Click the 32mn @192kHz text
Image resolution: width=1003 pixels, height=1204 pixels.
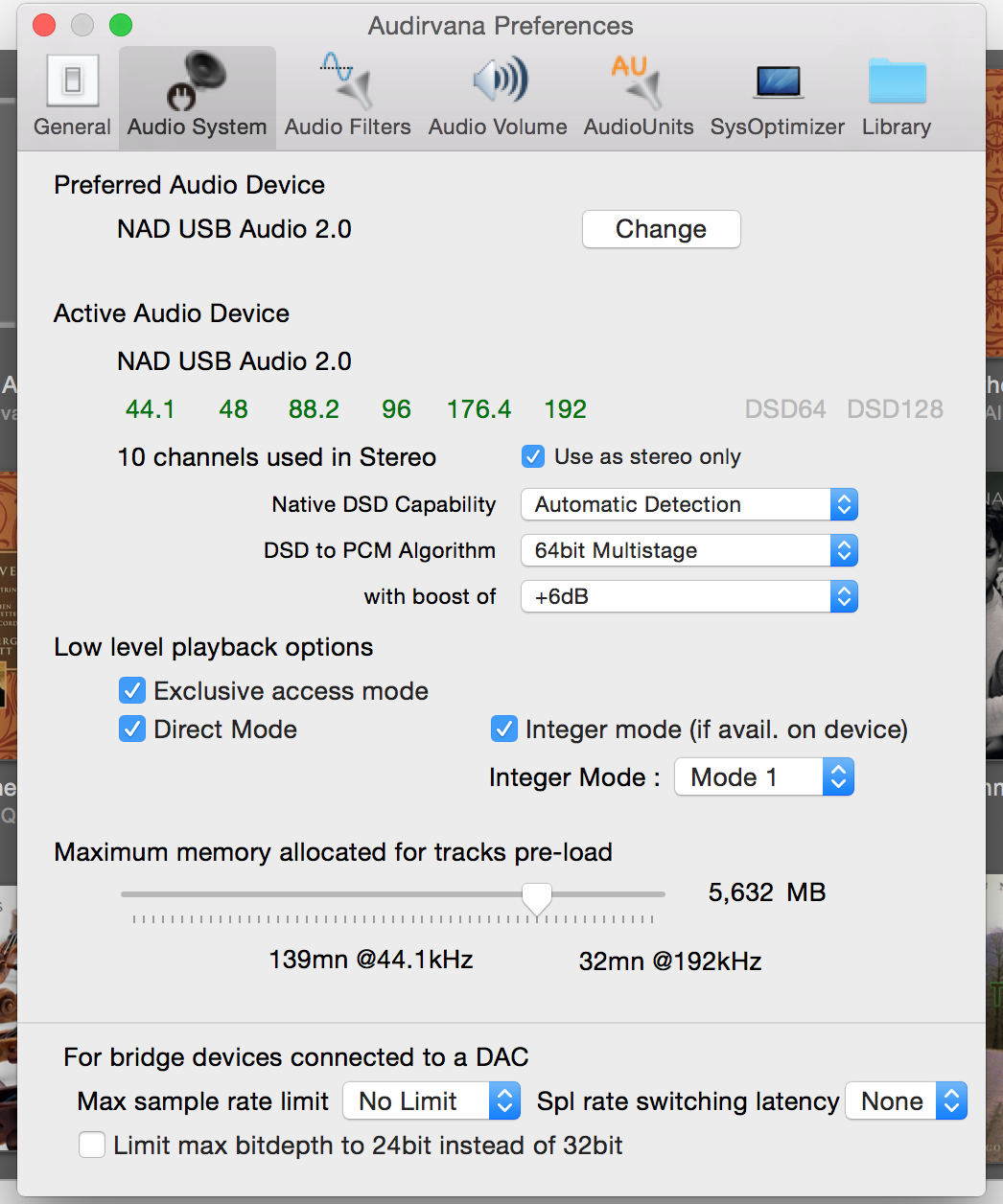[x=670, y=961]
